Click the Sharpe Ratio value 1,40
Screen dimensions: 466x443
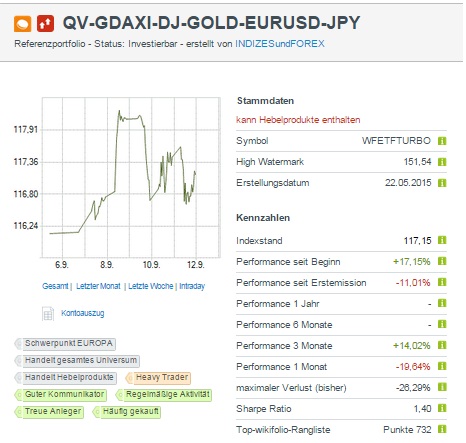pos(422,408)
